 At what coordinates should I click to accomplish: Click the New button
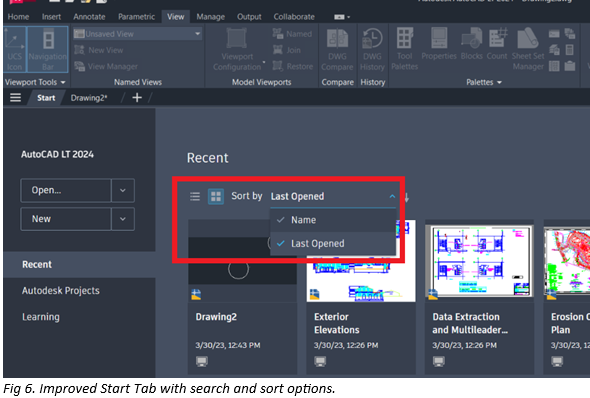click(x=66, y=219)
